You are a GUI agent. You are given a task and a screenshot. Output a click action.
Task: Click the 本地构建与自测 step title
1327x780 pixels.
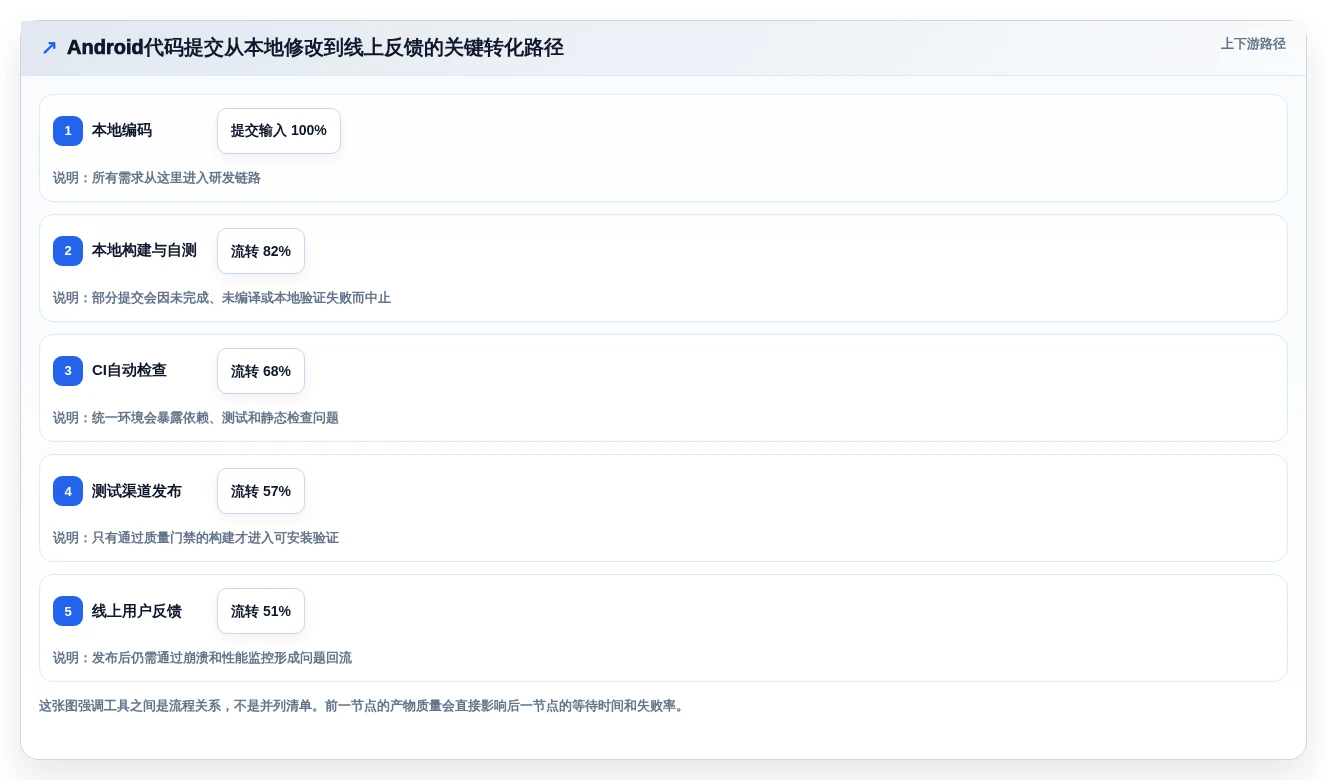point(144,251)
